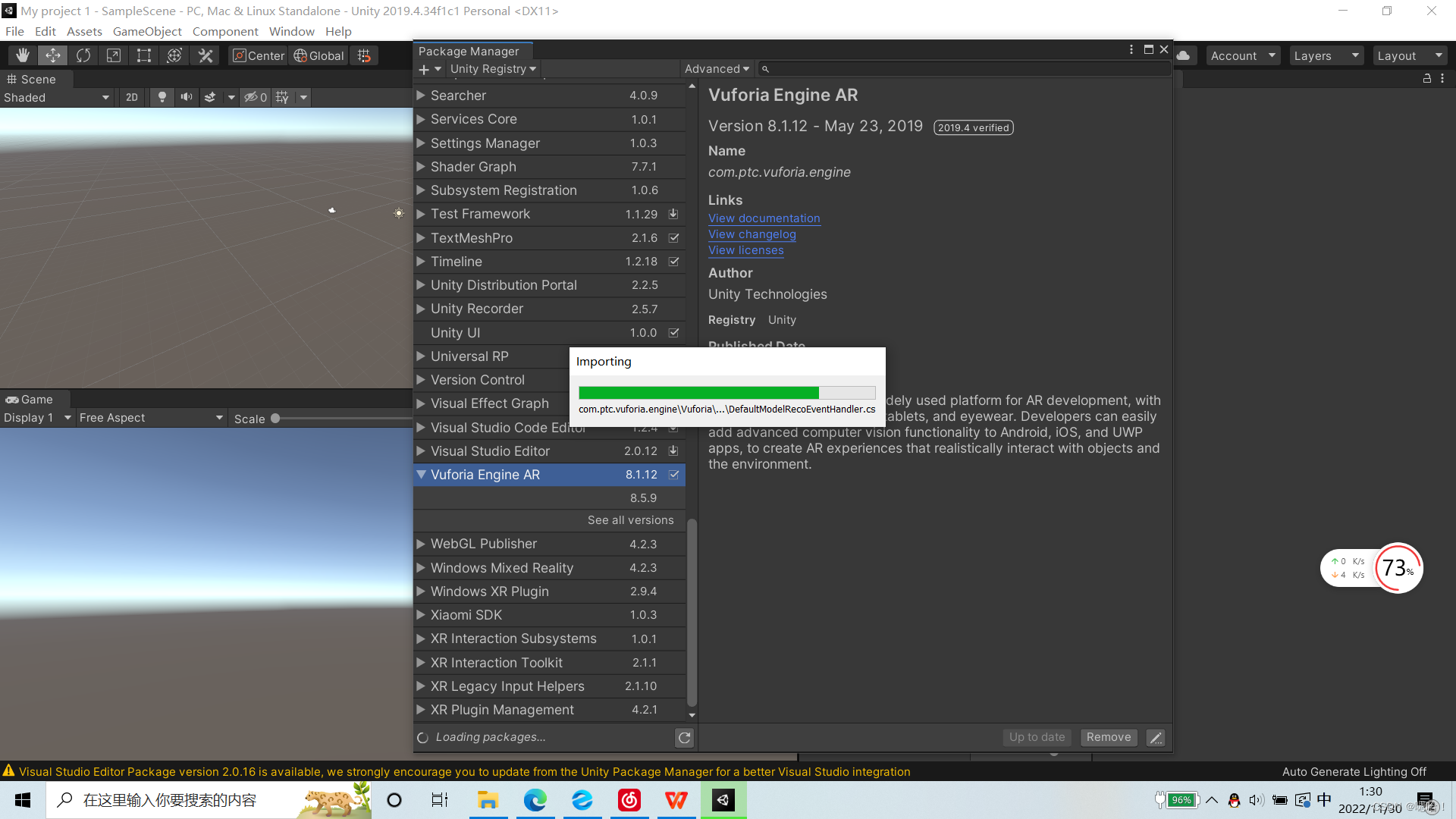Open the Account dropdown
Viewport: 1456px width, 819px height.
(1242, 55)
